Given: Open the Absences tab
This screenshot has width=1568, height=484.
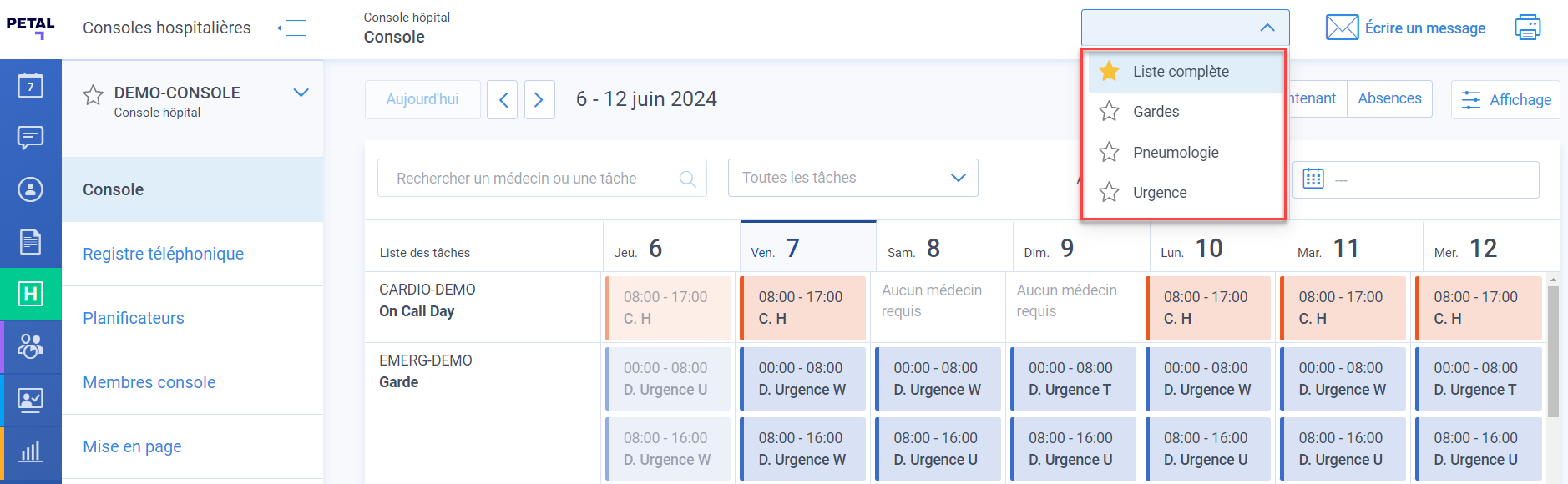Looking at the screenshot, I should point(1389,98).
